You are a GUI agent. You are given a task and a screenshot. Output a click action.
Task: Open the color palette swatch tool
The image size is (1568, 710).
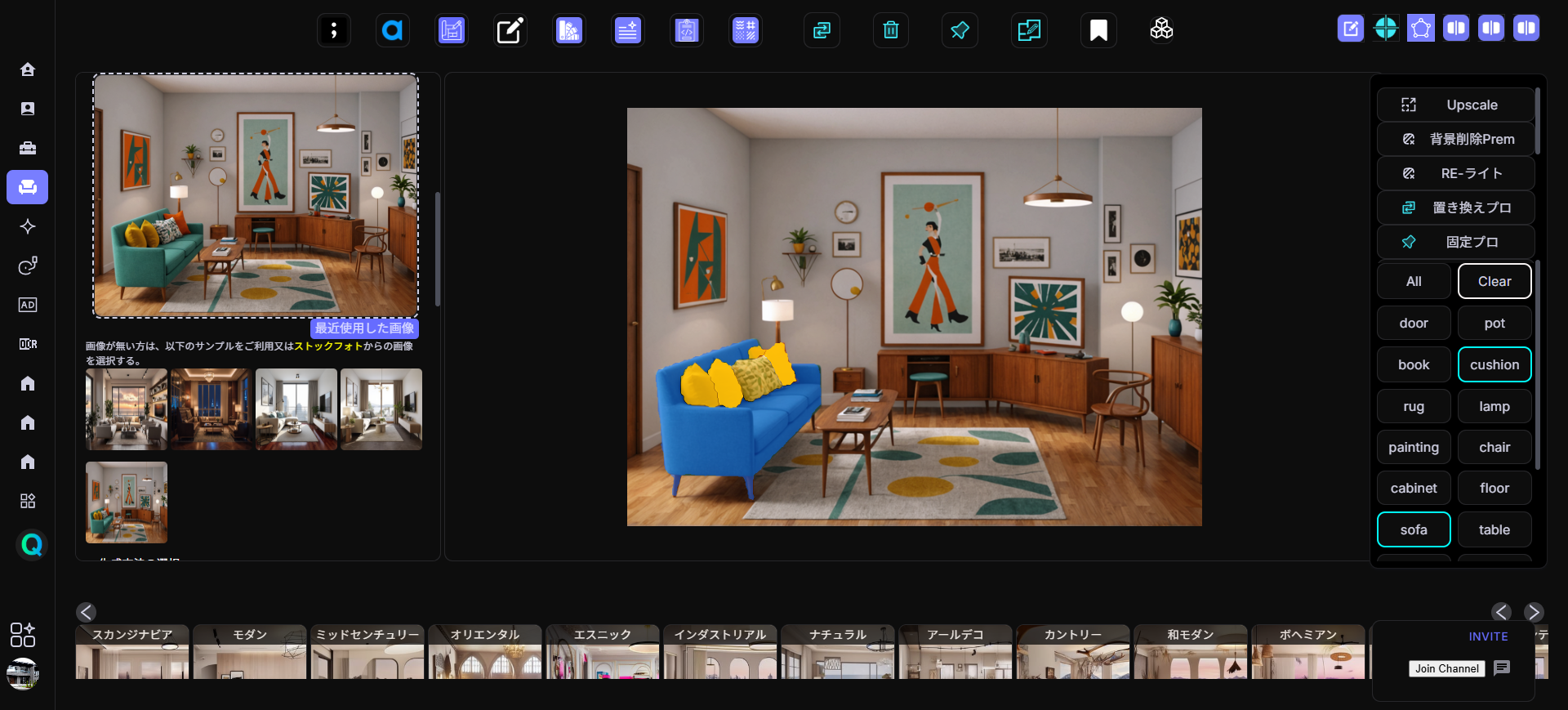pos(569,30)
